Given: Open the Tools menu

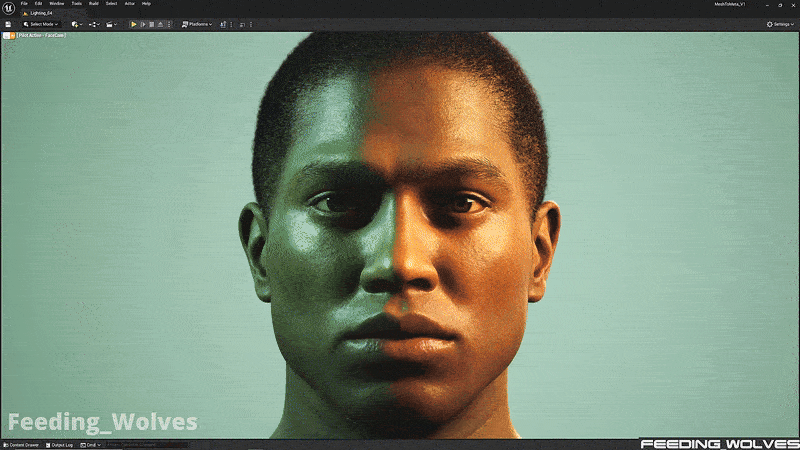Looking at the screenshot, I should (77, 4).
